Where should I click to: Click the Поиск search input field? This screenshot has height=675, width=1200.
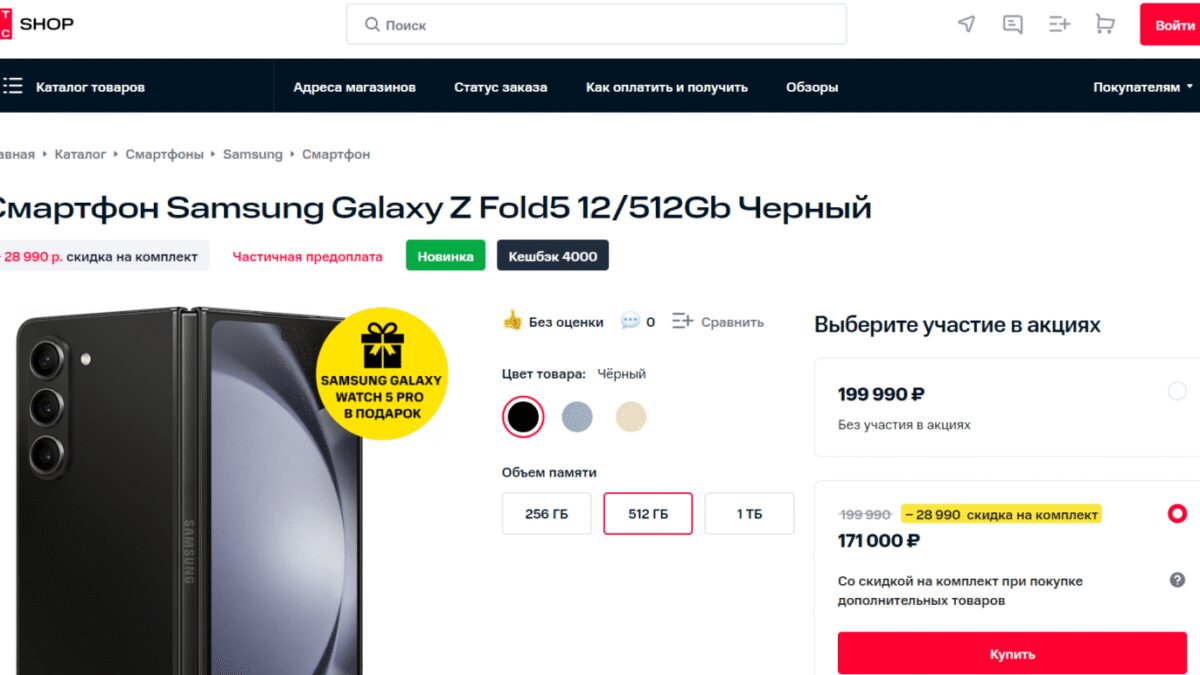pyautogui.click(x=596, y=24)
